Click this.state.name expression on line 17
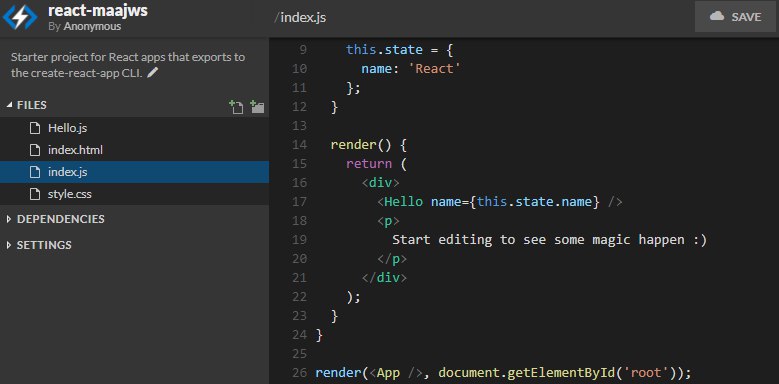The image size is (779, 384). pos(535,202)
